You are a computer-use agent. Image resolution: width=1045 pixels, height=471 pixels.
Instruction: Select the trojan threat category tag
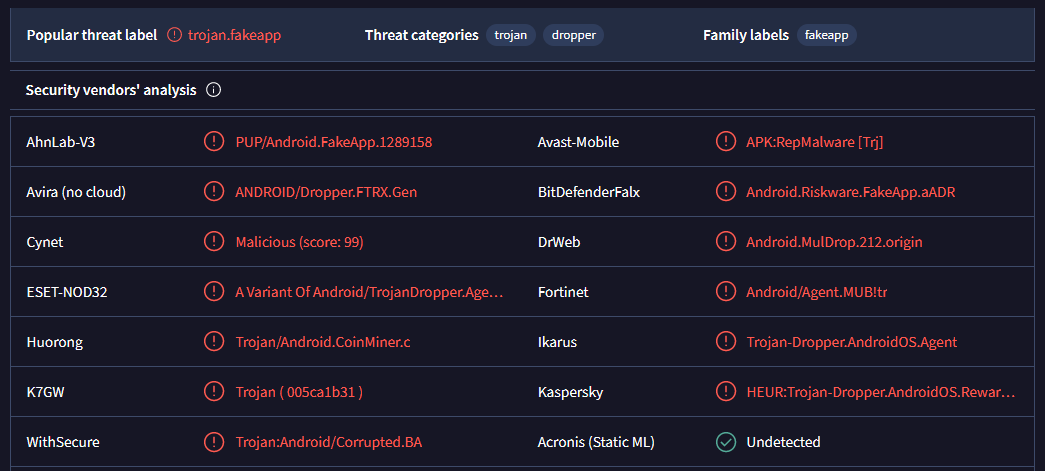click(x=511, y=35)
